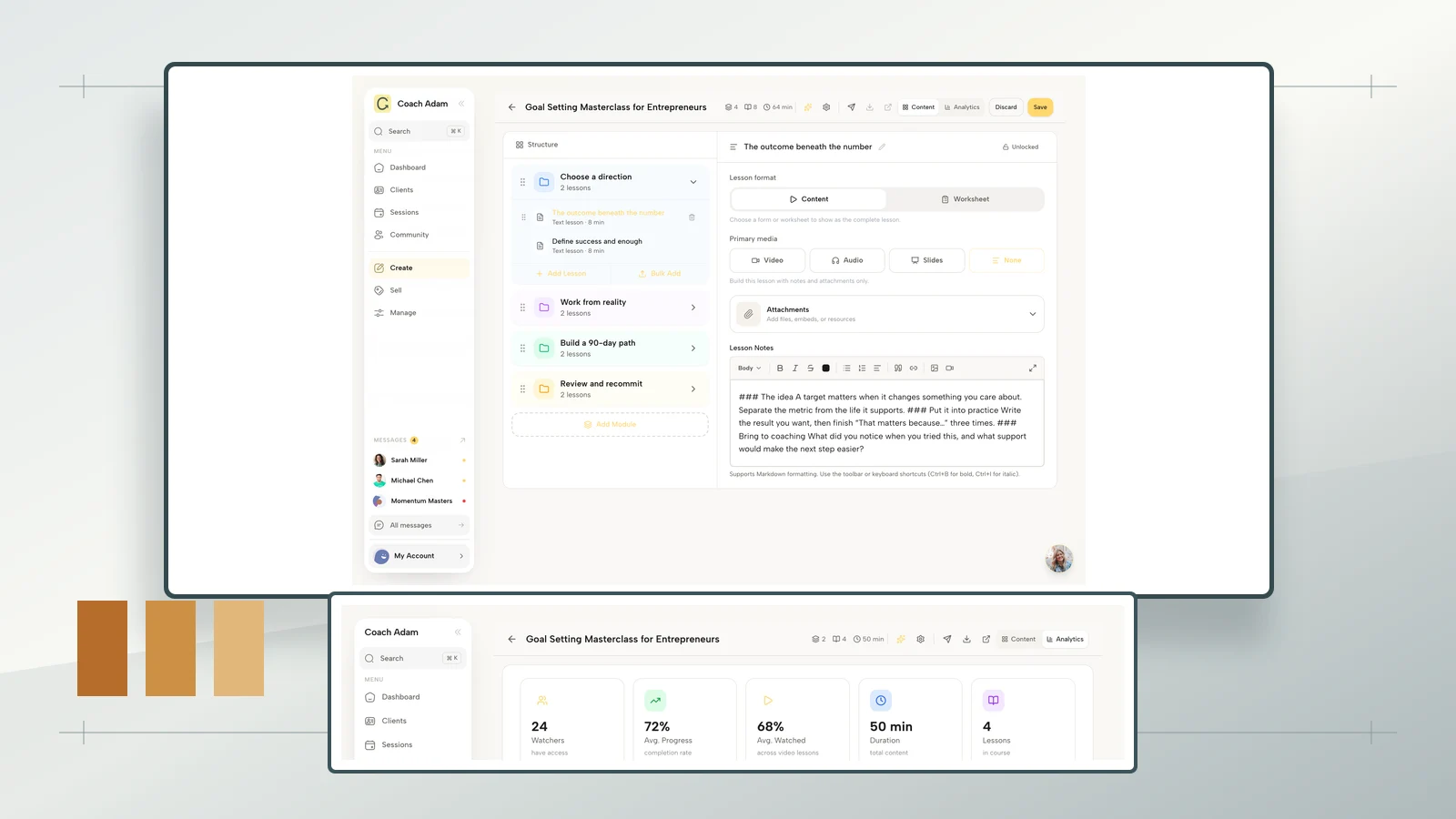Click the download icon in the analytics view header
The width and height of the screenshot is (1456, 819).
click(x=966, y=639)
